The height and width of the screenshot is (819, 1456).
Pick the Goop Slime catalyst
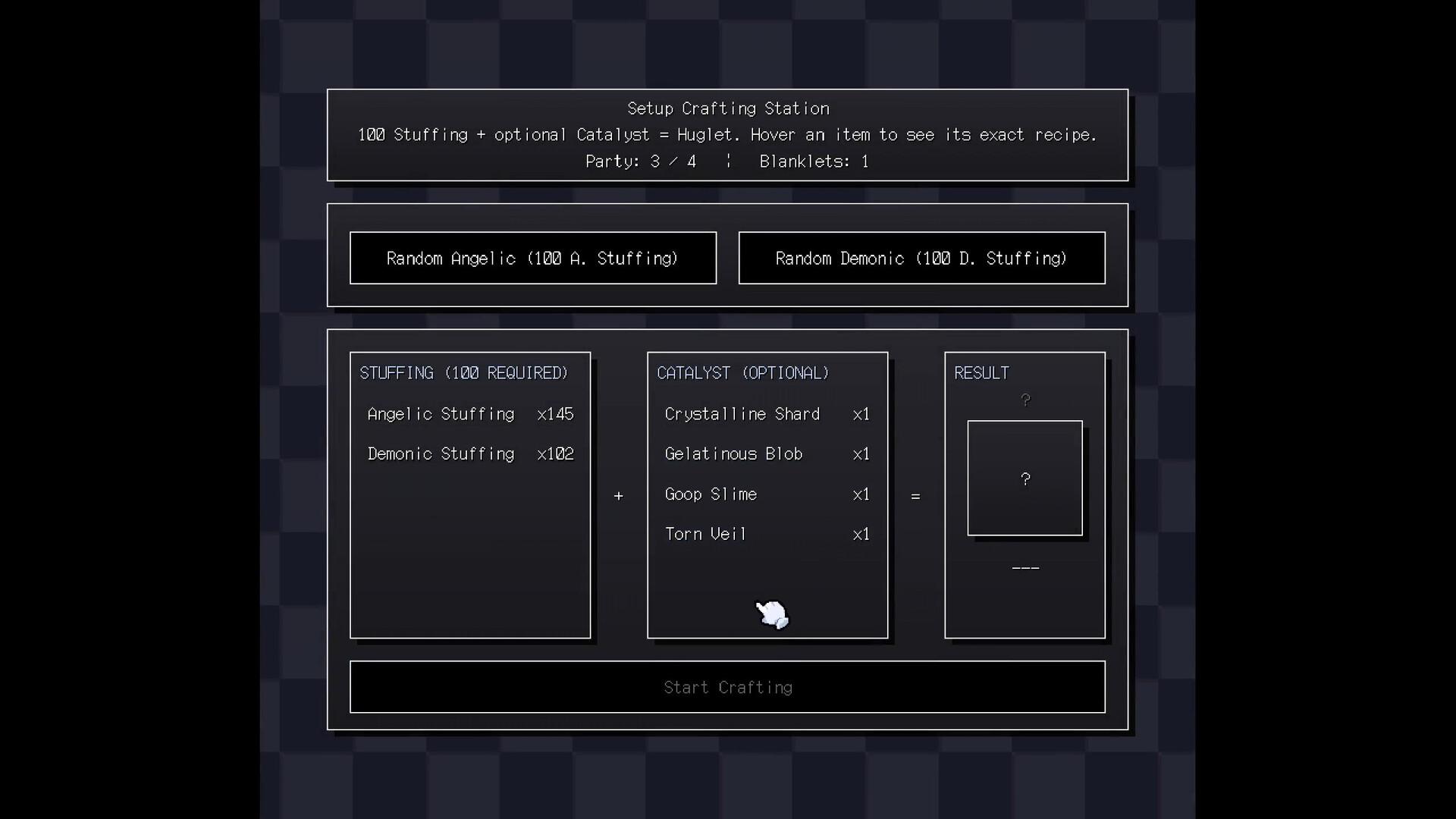(x=767, y=494)
